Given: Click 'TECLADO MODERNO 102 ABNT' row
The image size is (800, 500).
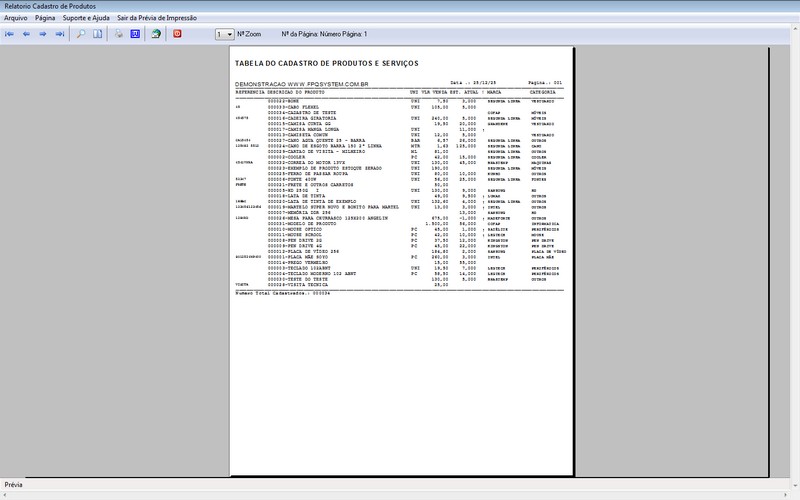Looking at the screenshot, I should pos(399,274).
